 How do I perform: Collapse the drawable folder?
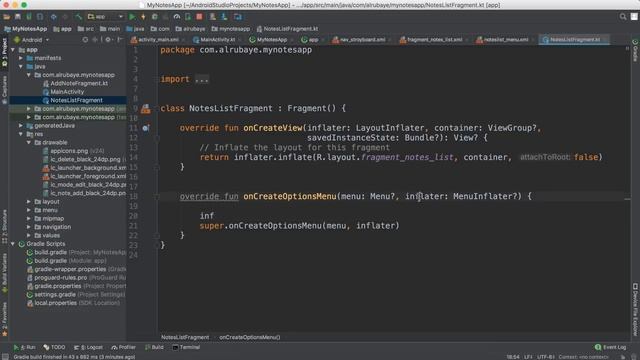pyautogui.click(x=29, y=142)
